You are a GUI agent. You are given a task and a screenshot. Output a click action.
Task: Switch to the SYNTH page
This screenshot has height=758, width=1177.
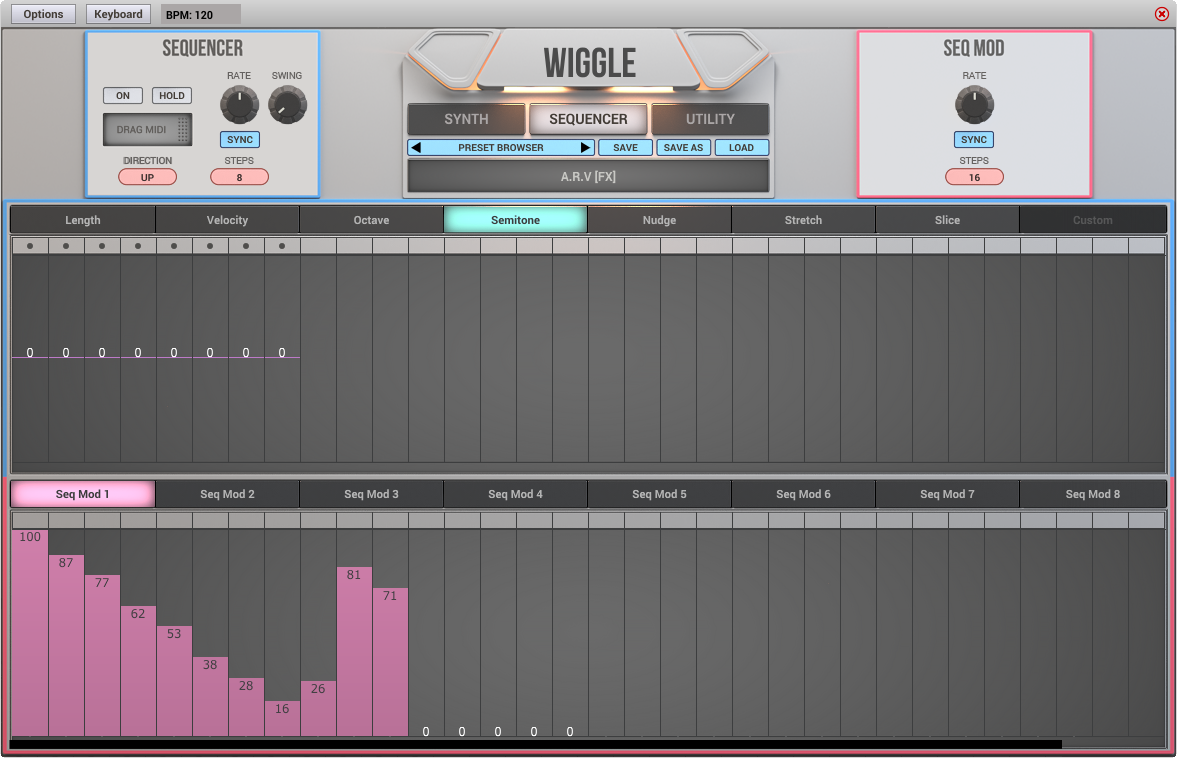point(466,119)
